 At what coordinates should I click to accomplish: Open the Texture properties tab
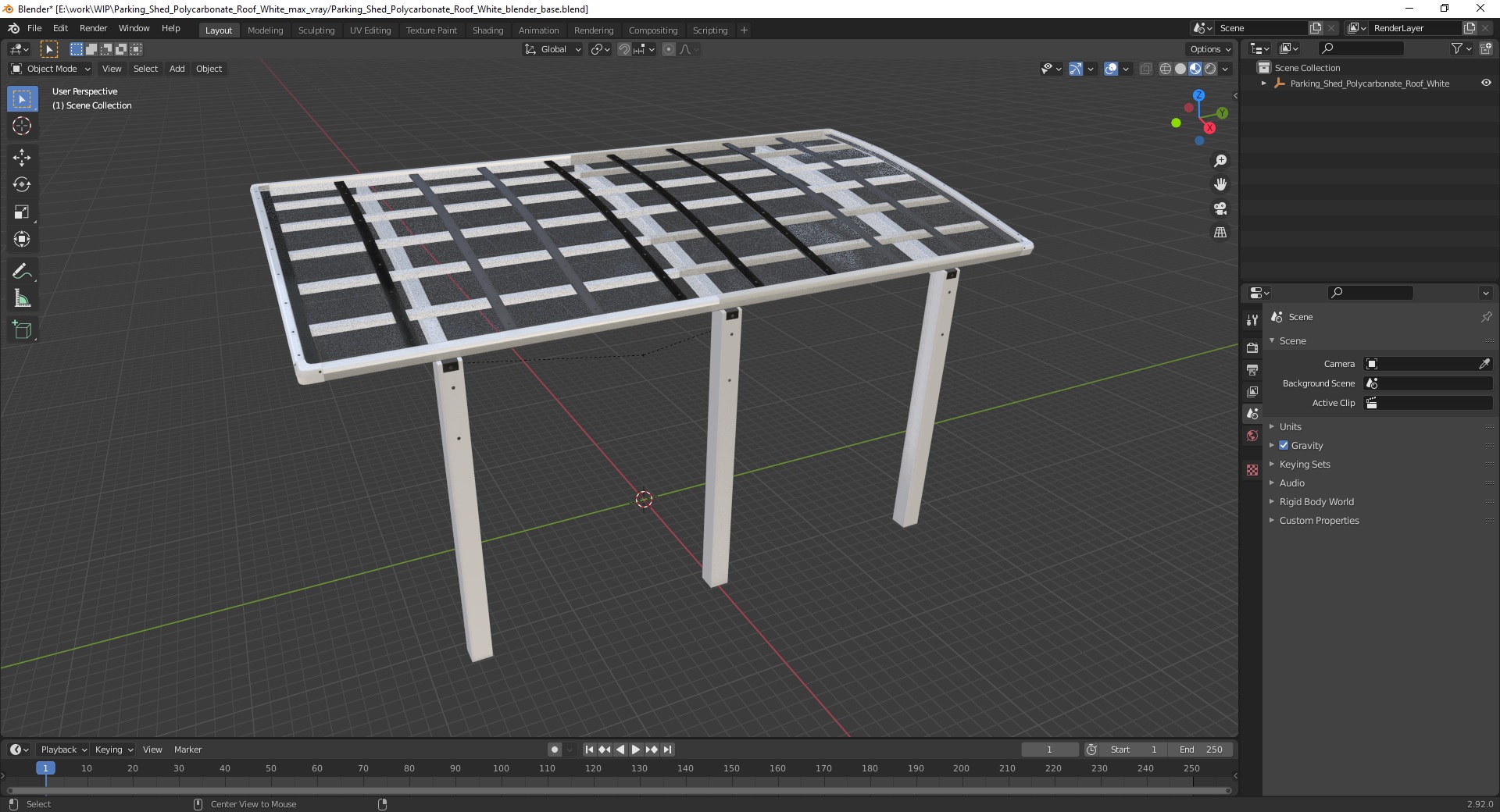click(1252, 470)
